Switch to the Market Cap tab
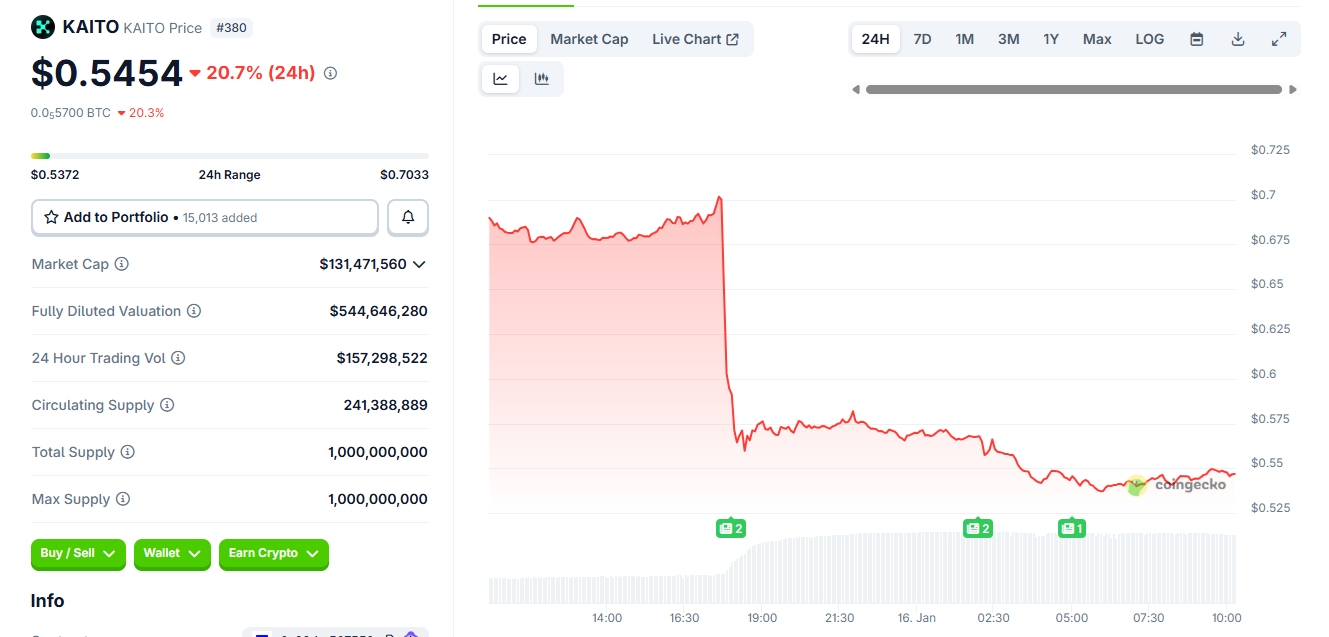The width and height of the screenshot is (1329, 637). tap(589, 38)
